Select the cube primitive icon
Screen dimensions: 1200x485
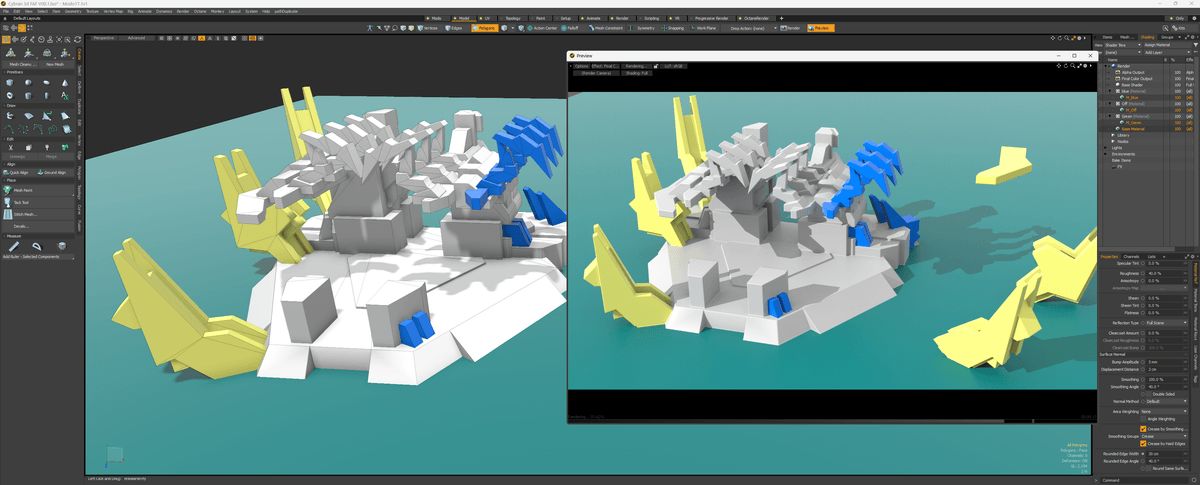click(10, 82)
